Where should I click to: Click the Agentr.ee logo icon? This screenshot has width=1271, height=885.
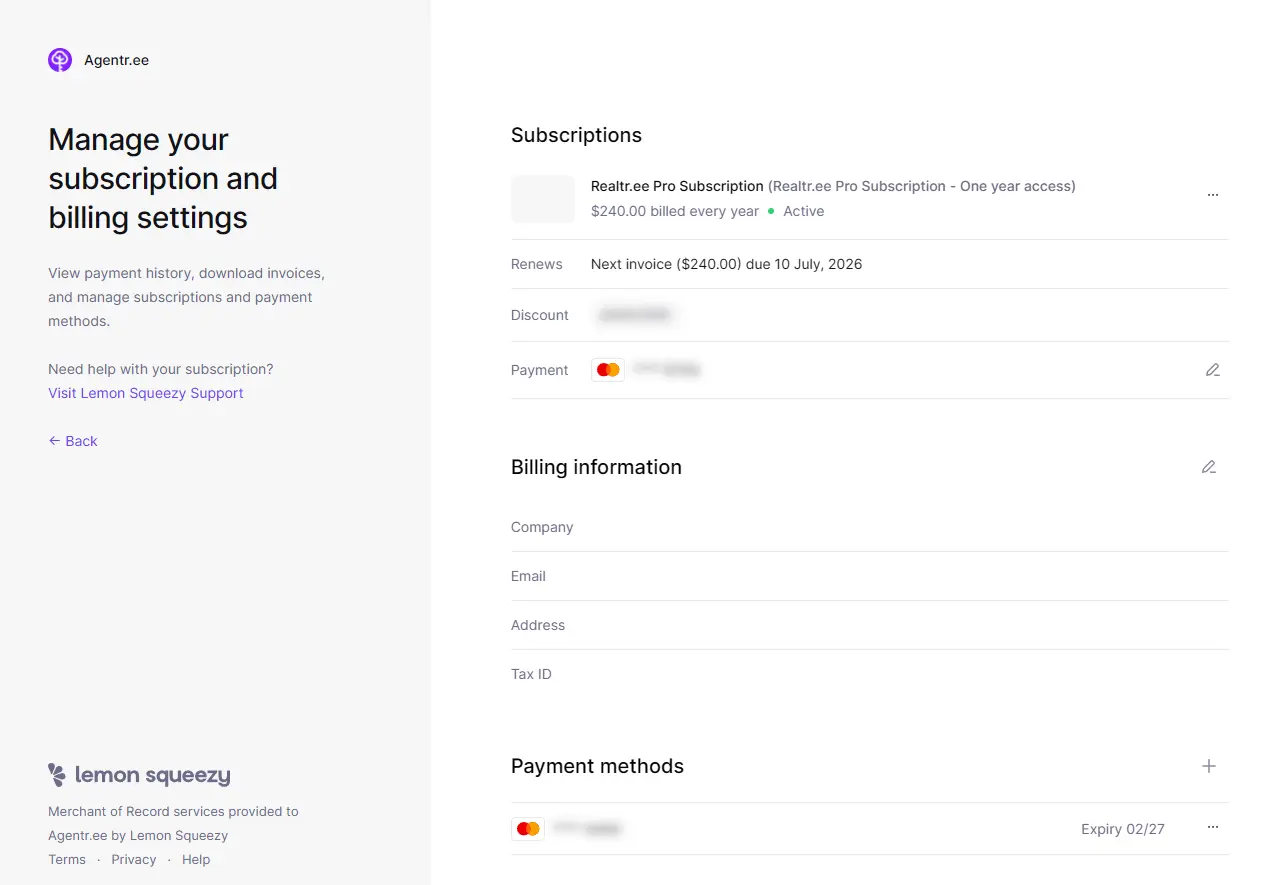tap(59, 59)
